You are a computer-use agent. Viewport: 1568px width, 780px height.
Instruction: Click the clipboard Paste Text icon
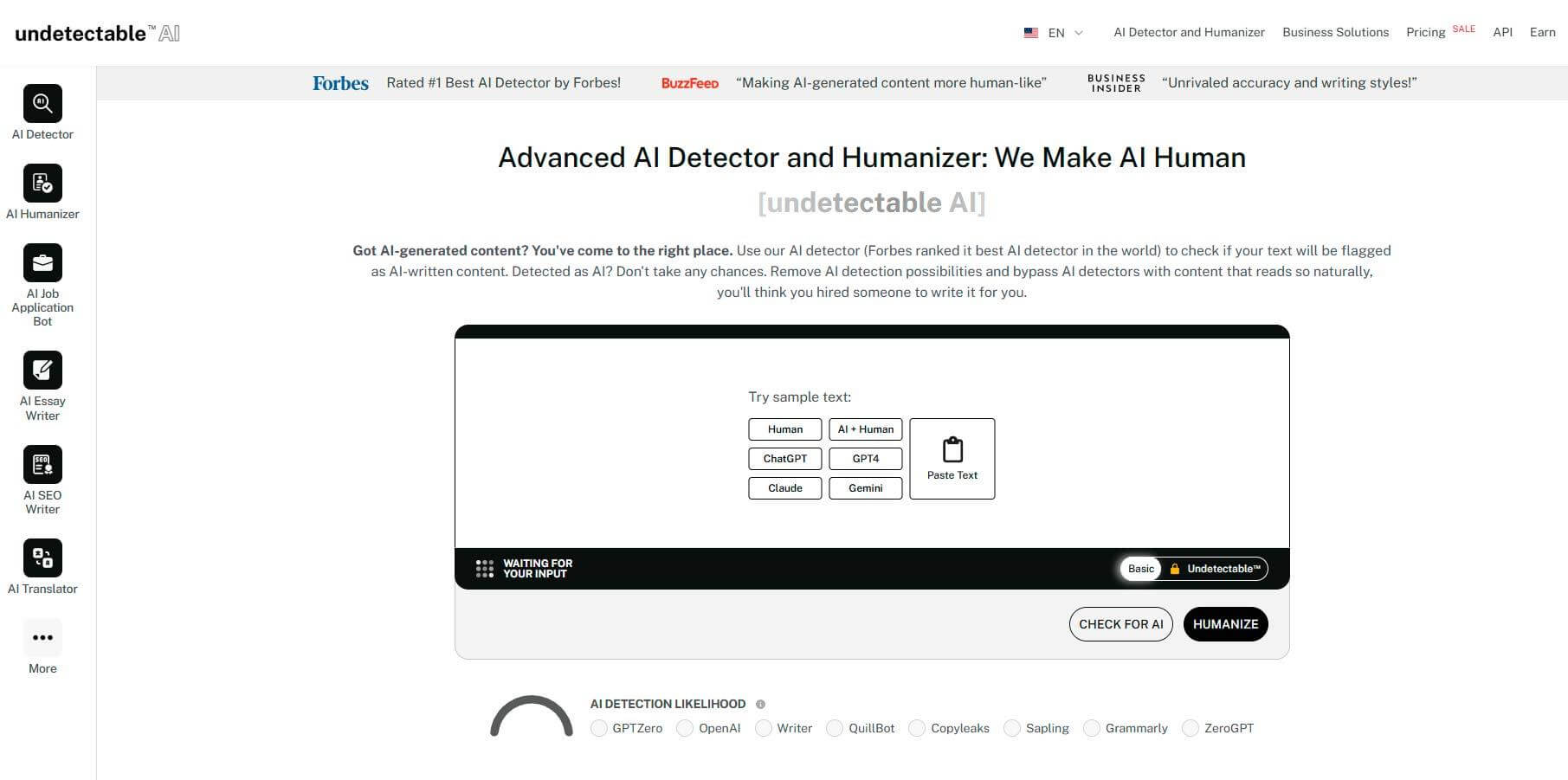point(952,449)
